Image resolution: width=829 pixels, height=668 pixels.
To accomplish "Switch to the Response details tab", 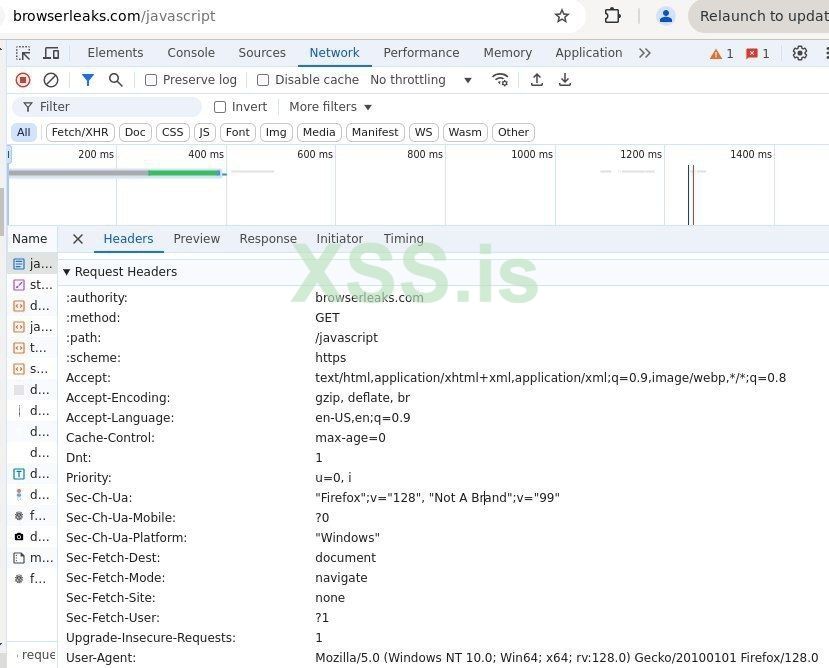I will pyautogui.click(x=268, y=239).
